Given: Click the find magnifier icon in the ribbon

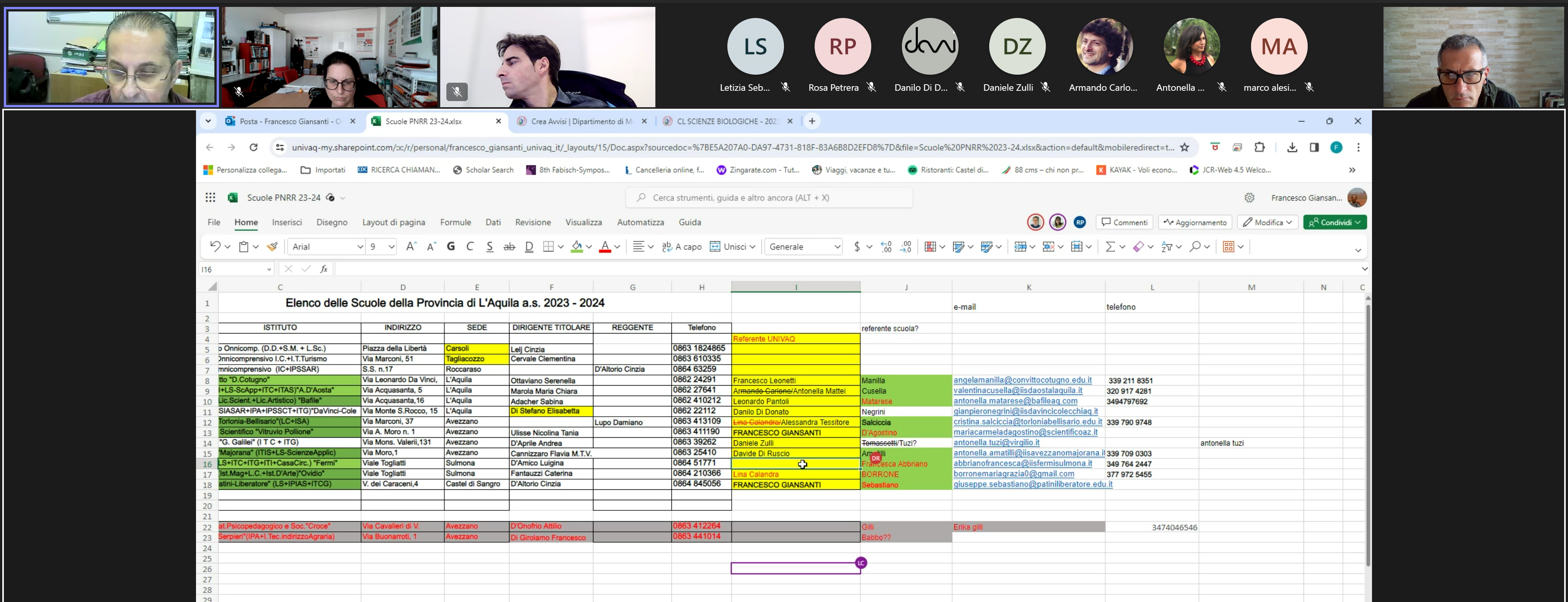Looking at the screenshot, I should [x=1195, y=247].
